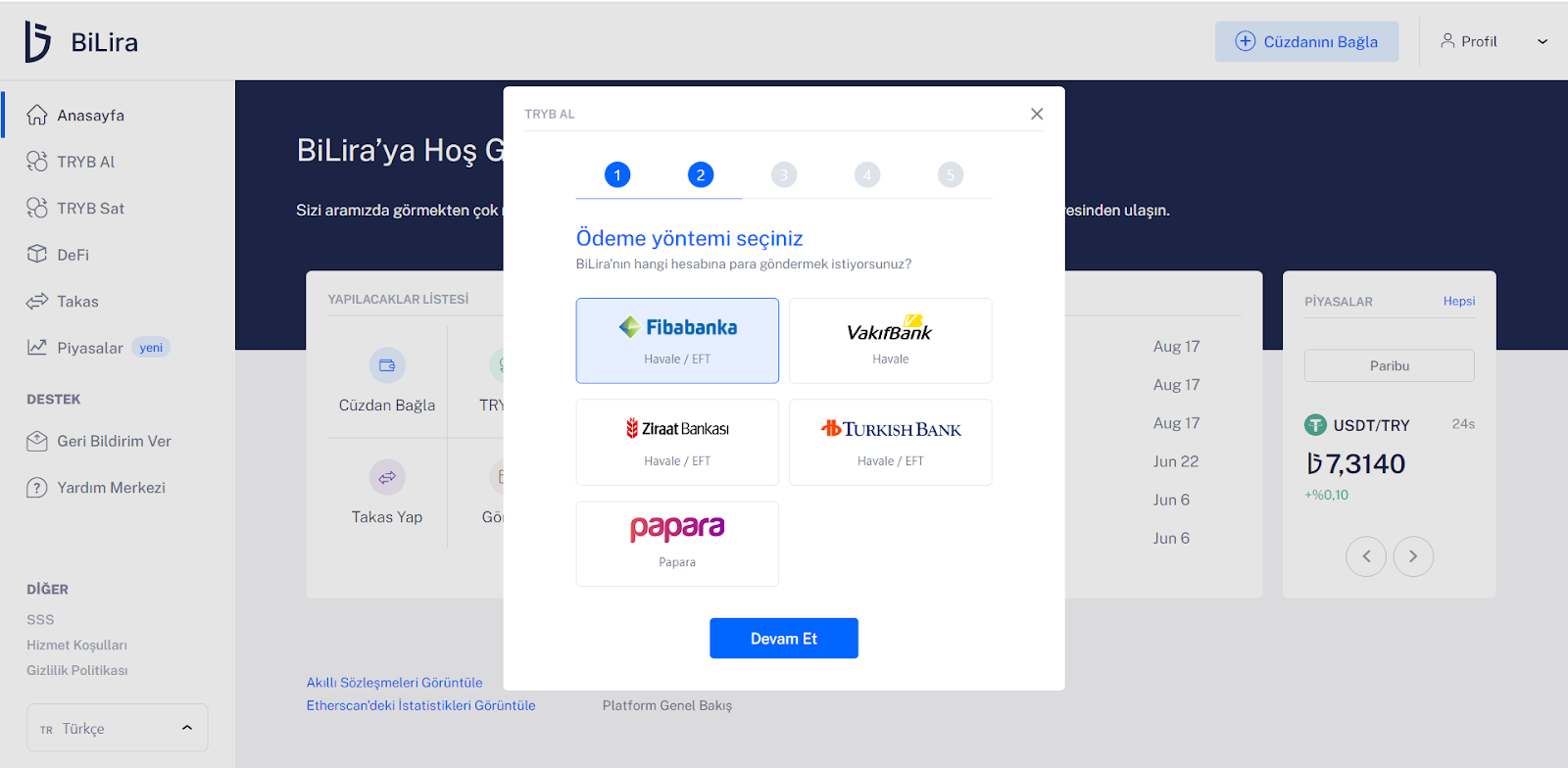The image size is (1568, 768).
Task: Open Hizmet Koşulları link
Action: (x=77, y=645)
